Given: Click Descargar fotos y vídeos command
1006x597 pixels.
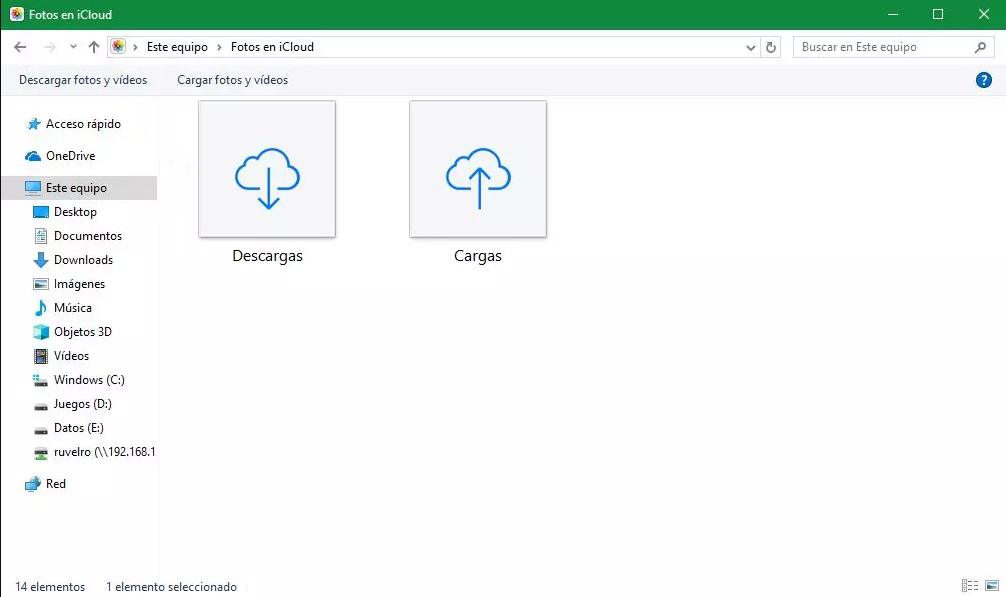Looking at the screenshot, I should pos(83,80).
